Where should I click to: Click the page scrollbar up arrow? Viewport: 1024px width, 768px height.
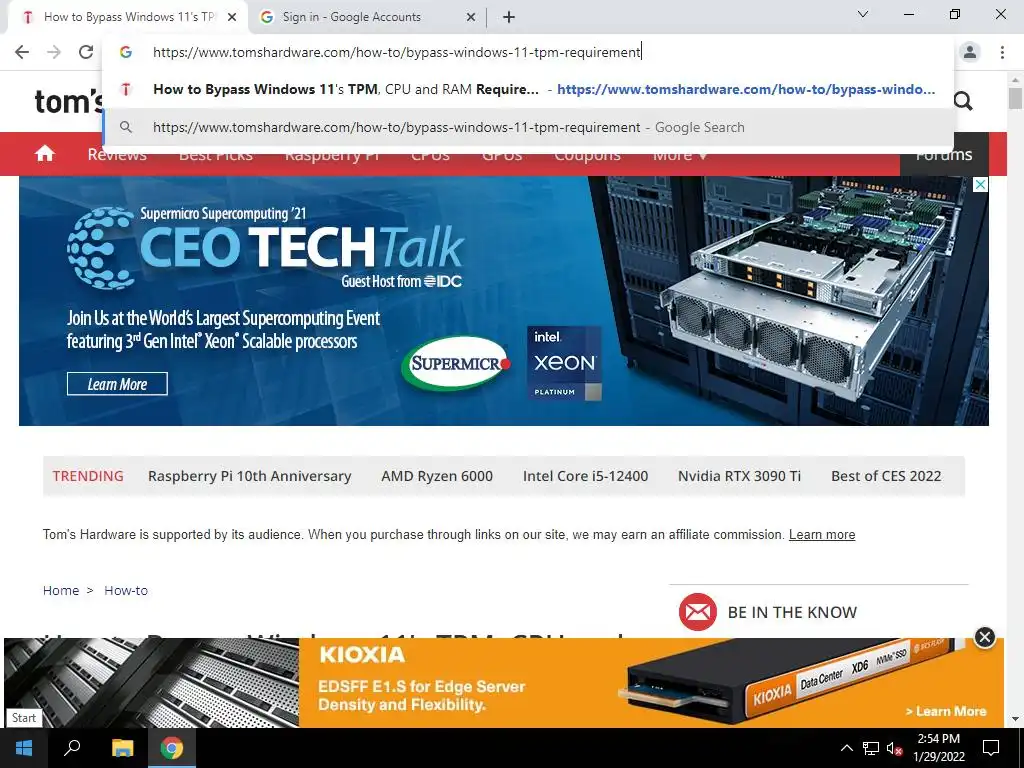coord(1015,80)
